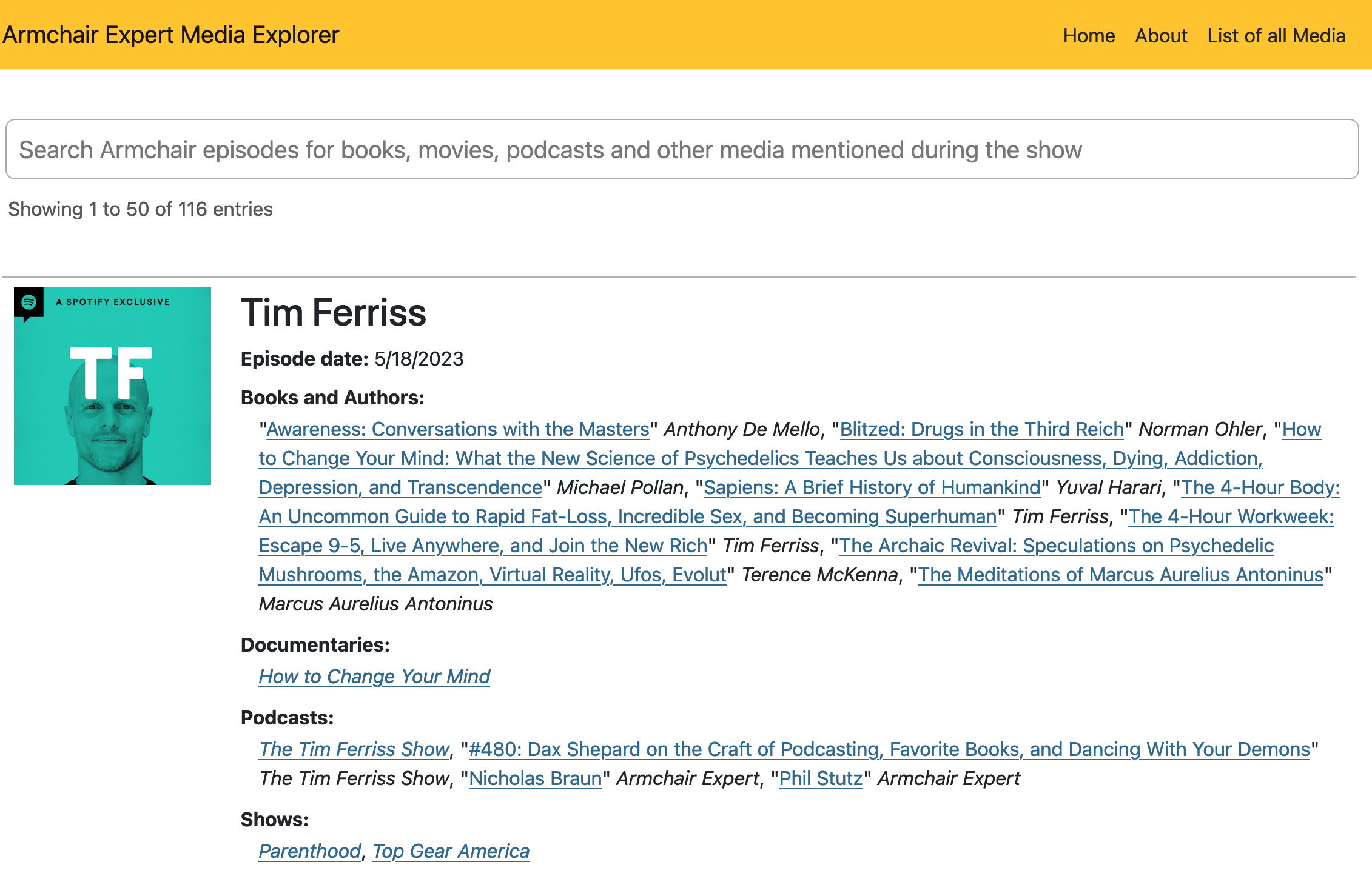Open Nicholas Braun Armchair Expert episode link
The width and height of the screenshot is (1372, 879).
[536, 778]
